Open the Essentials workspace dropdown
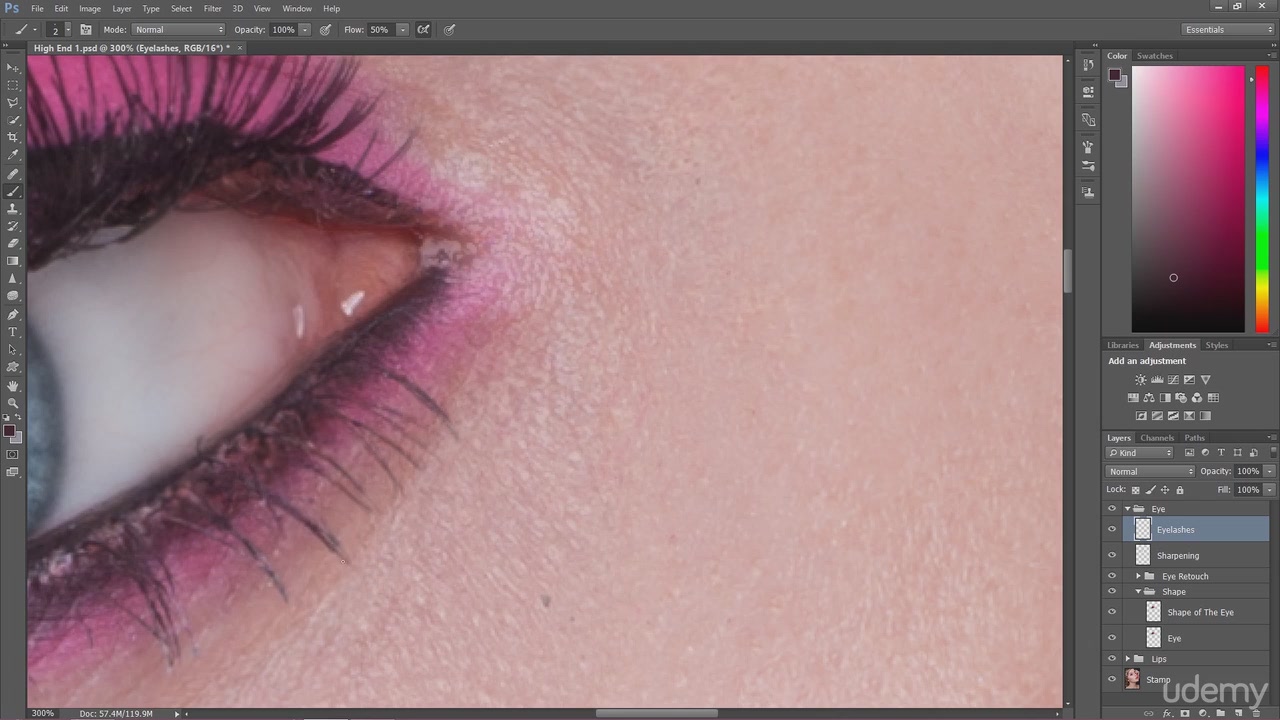The width and height of the screenshot is (1280, 720). [1228, 30]
